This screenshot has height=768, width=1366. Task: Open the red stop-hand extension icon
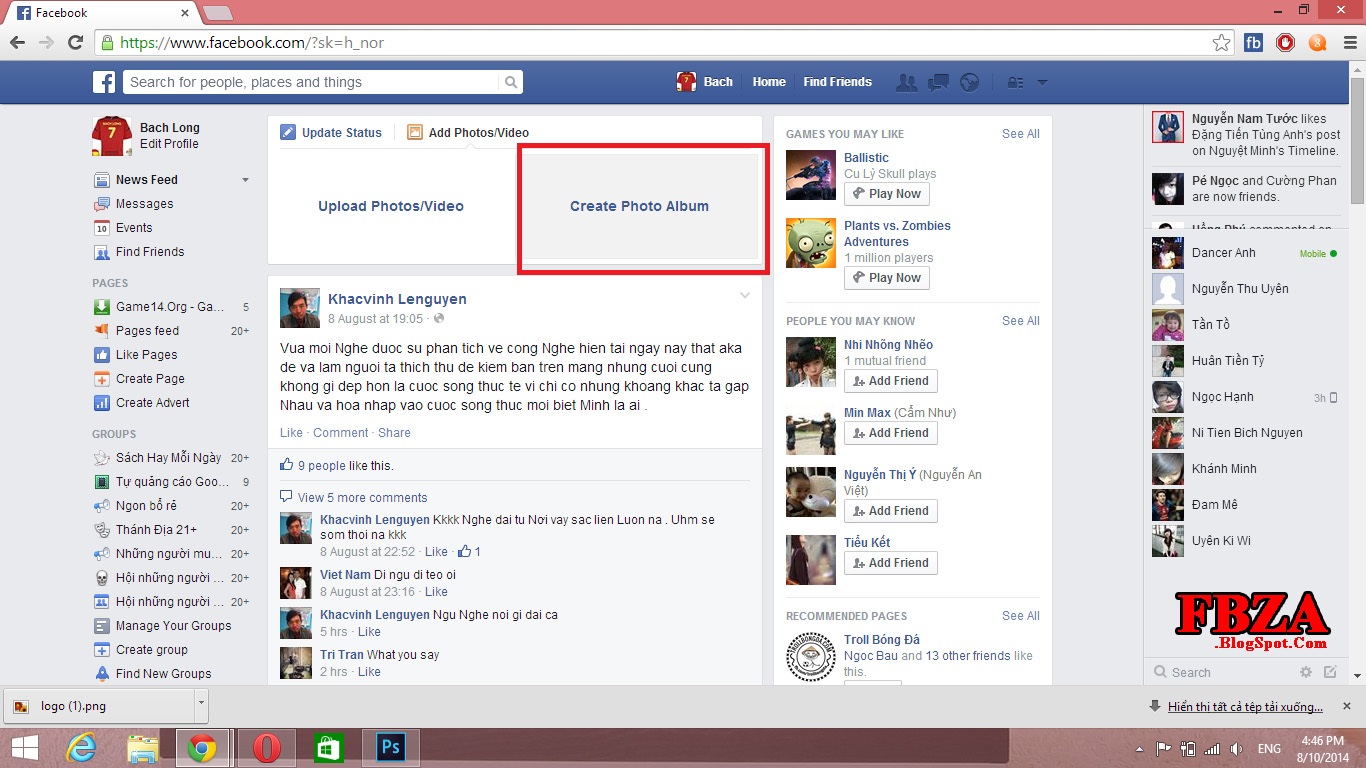pyautogui.click(x=1285, y=43)
